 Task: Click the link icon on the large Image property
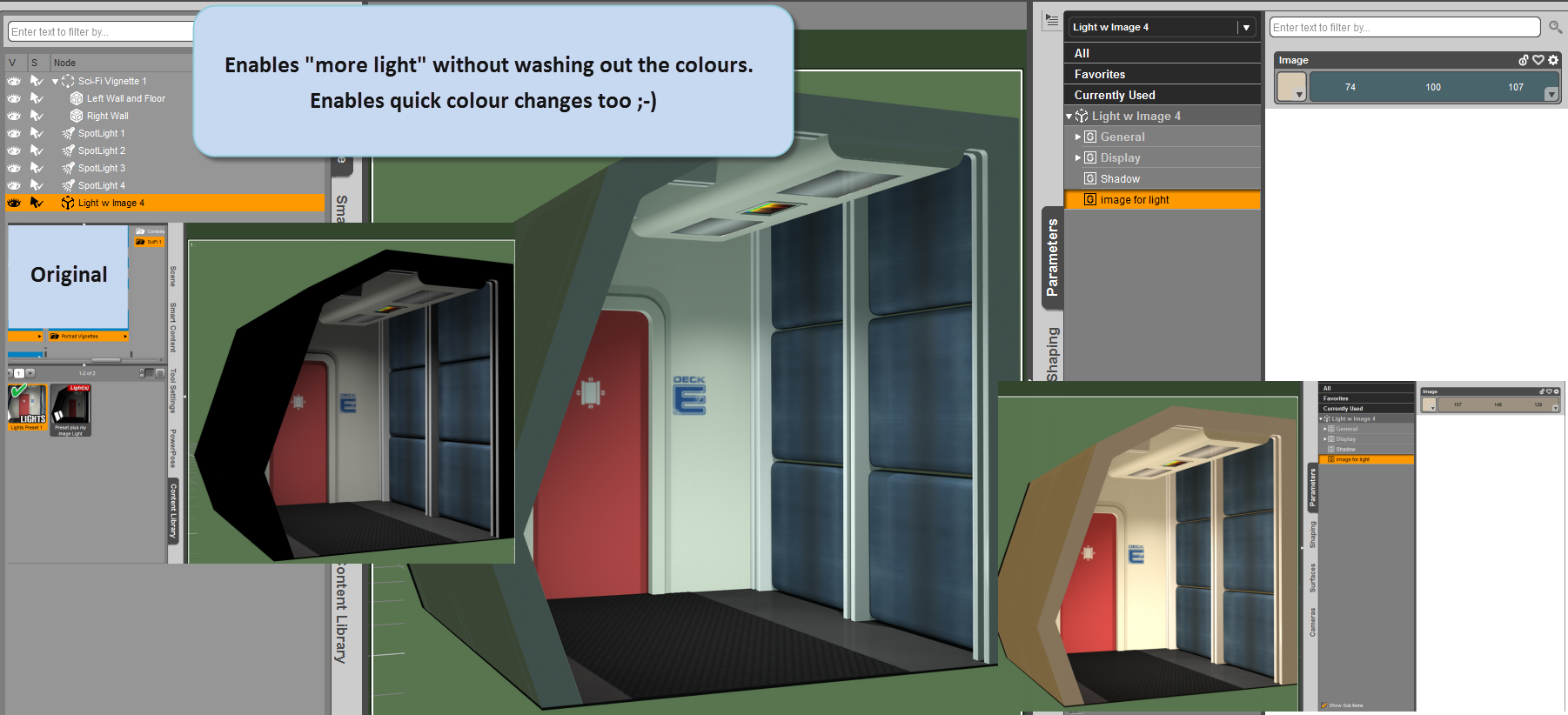1524,60
